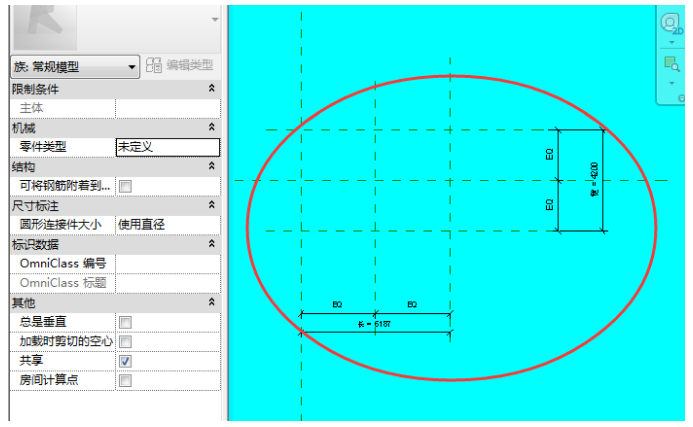Enable the 可将钢筋附着到 checkbox
The width and height of the screenshot is (693, 427).
click(125, 186)
